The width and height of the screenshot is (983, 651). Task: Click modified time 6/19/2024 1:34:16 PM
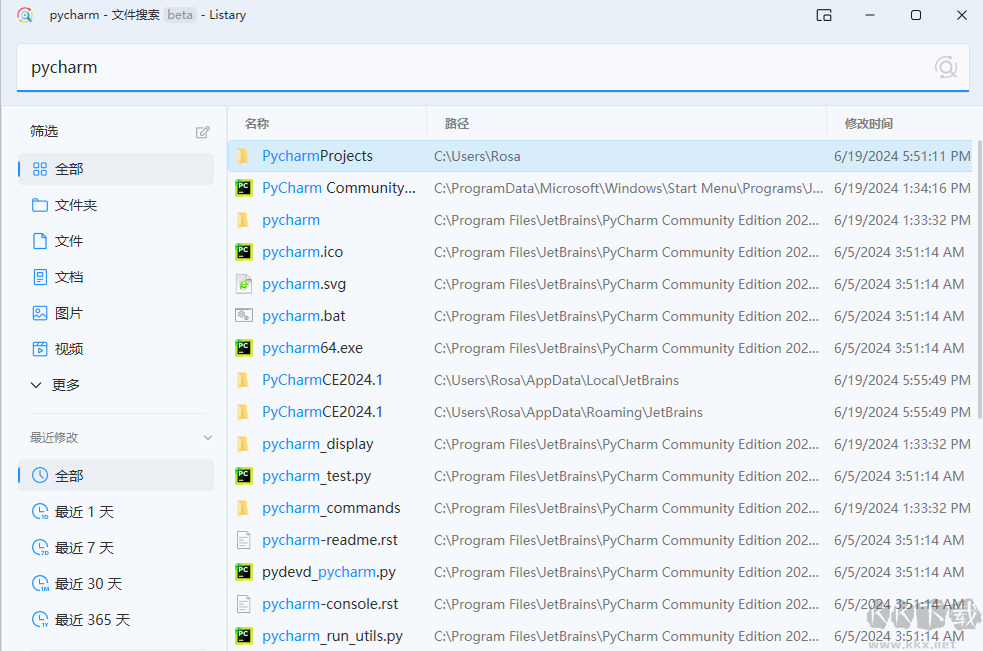point(902,188)
